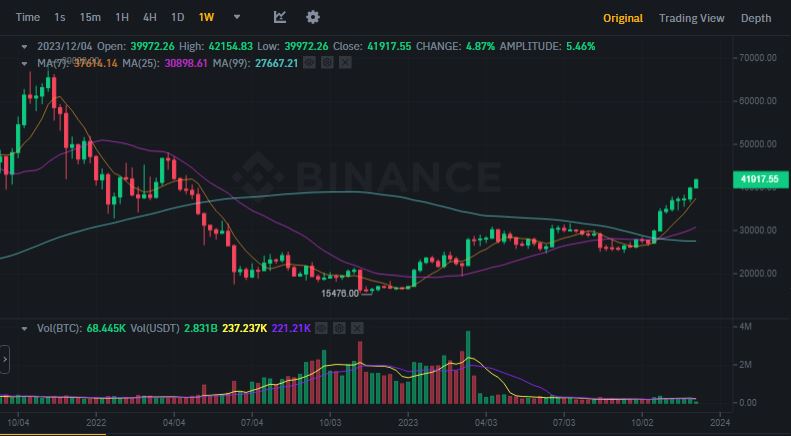Collapse the Vol(BTC) legend row
Screen dimensions: 791x436
click(x=26, y=327)
